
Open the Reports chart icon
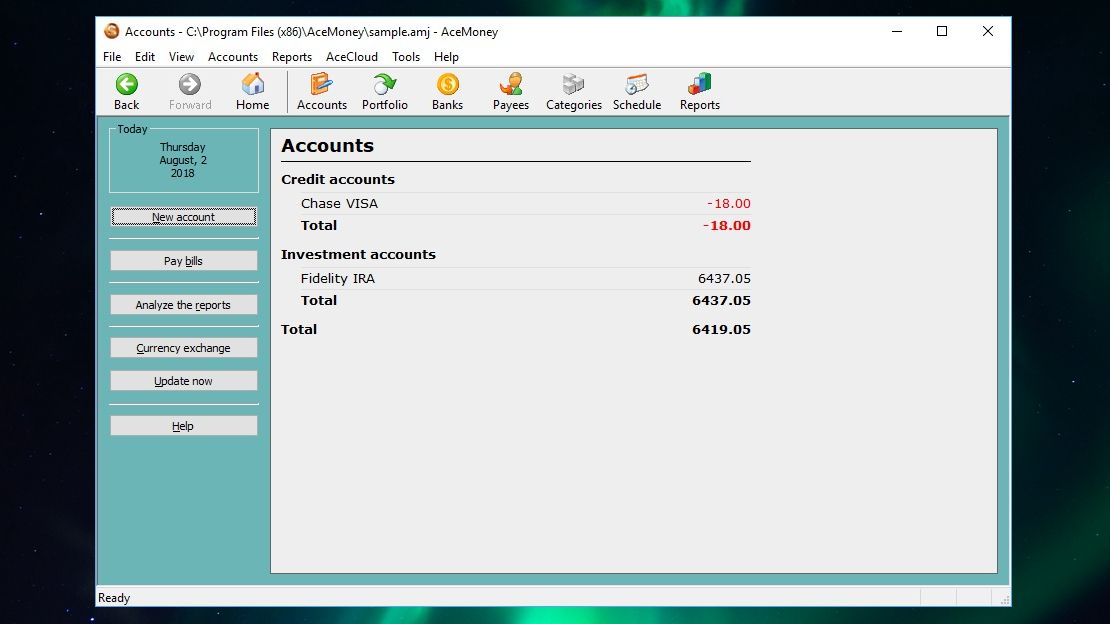[699, 84]
